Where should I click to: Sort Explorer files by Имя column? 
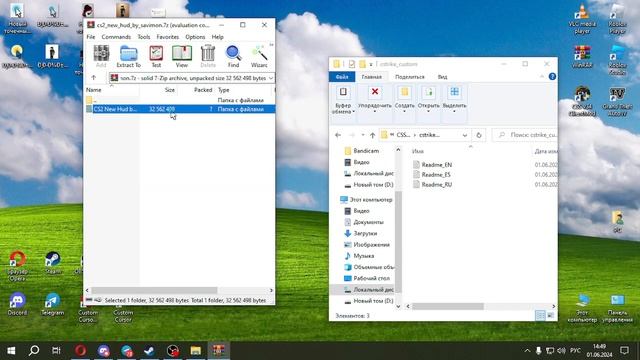[418, 151]
